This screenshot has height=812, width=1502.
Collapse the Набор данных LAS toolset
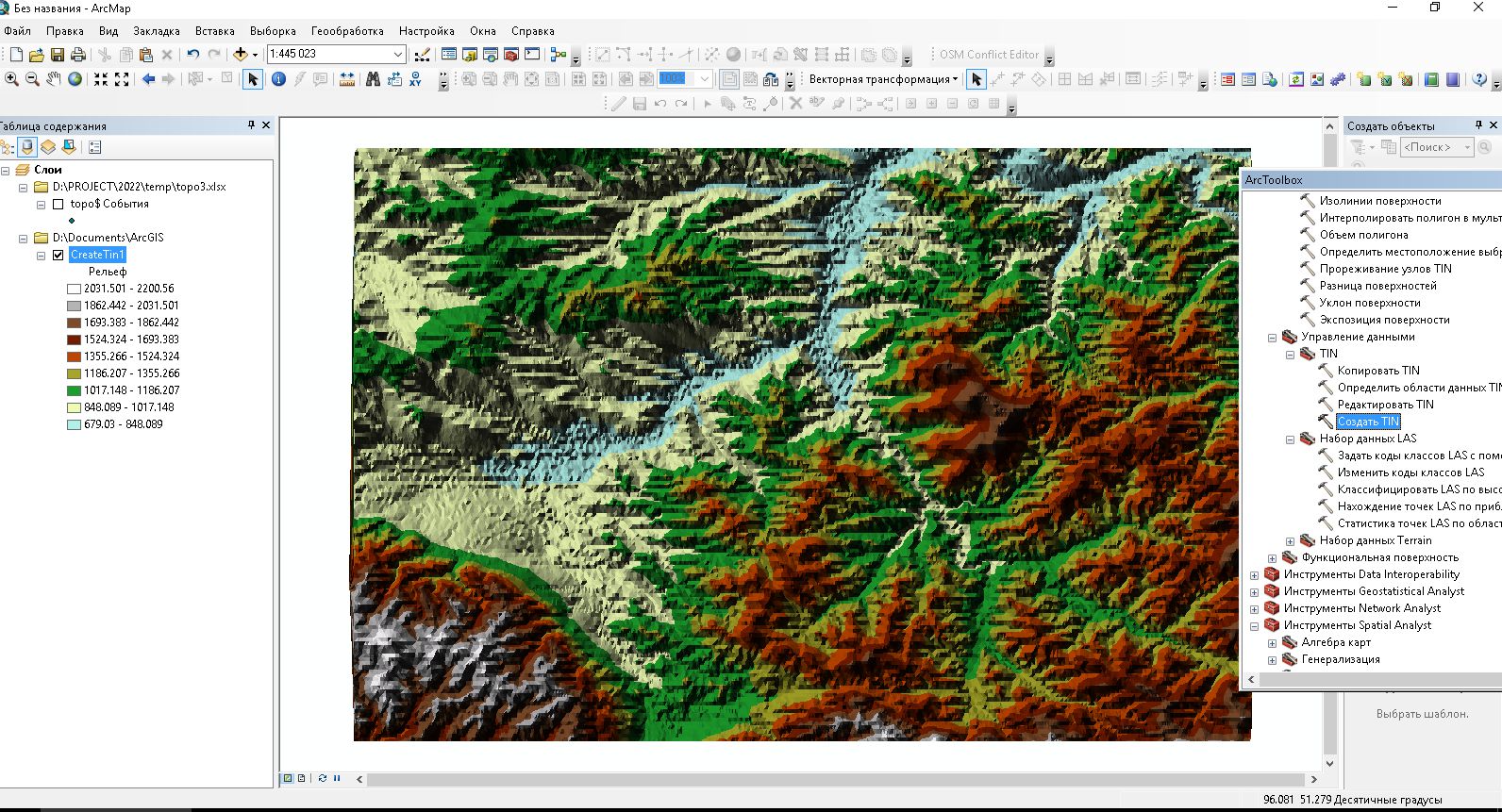[x=1290, y=439]
